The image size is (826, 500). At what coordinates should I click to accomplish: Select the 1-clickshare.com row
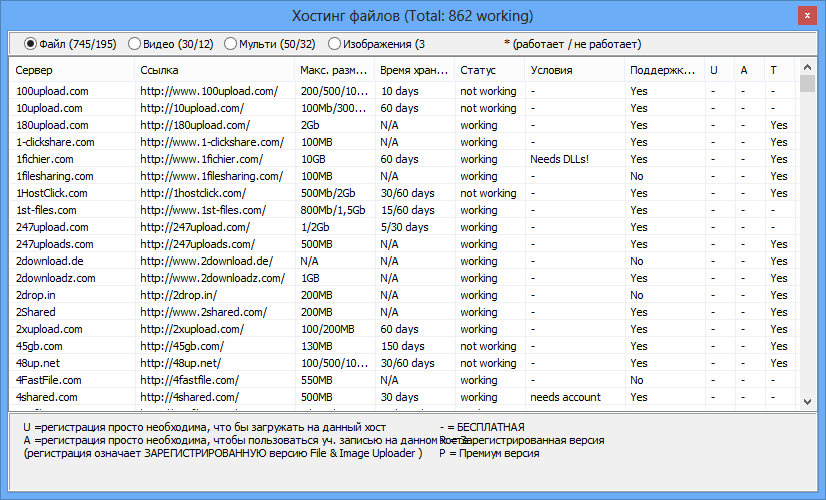click(x=404, y=142)
